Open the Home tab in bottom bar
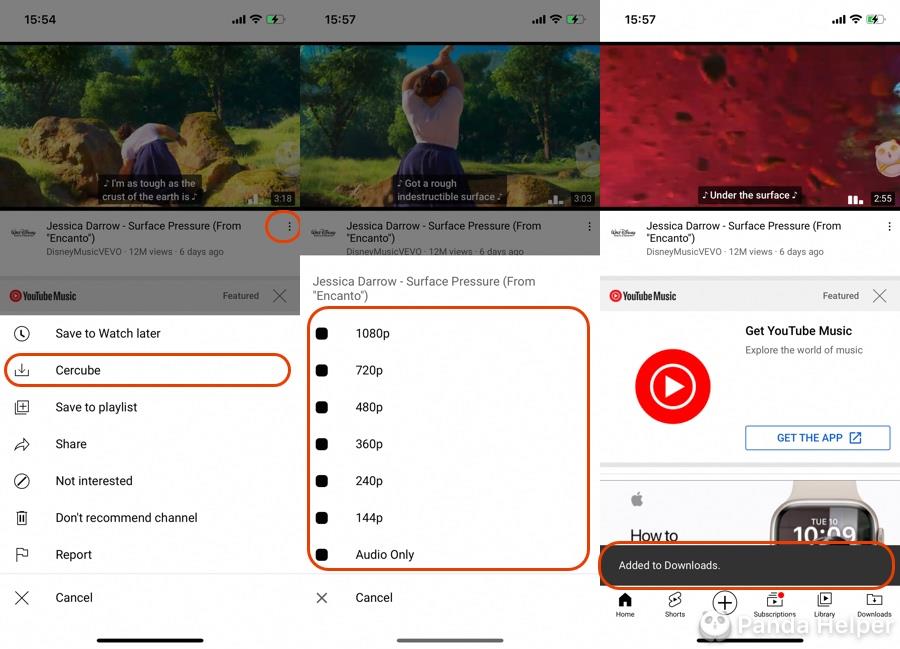Image resolution: width=900 pixels, height=649 pixels. 625,605
